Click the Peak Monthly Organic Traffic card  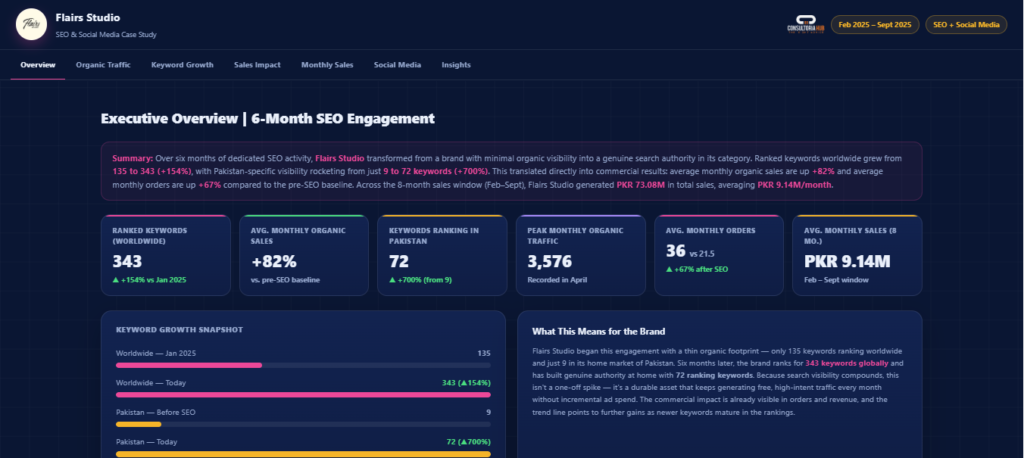pos(581,255)
